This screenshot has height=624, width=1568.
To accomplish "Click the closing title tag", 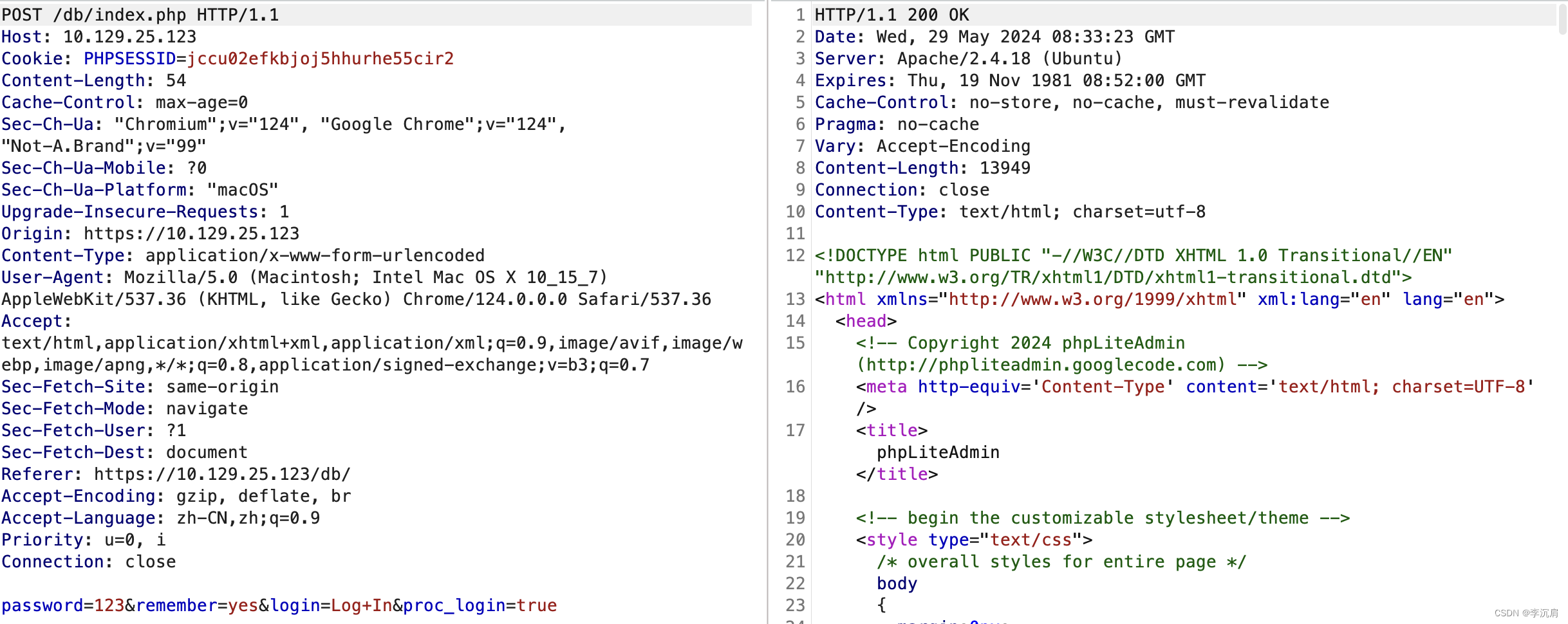I will [x=897, y=474].
